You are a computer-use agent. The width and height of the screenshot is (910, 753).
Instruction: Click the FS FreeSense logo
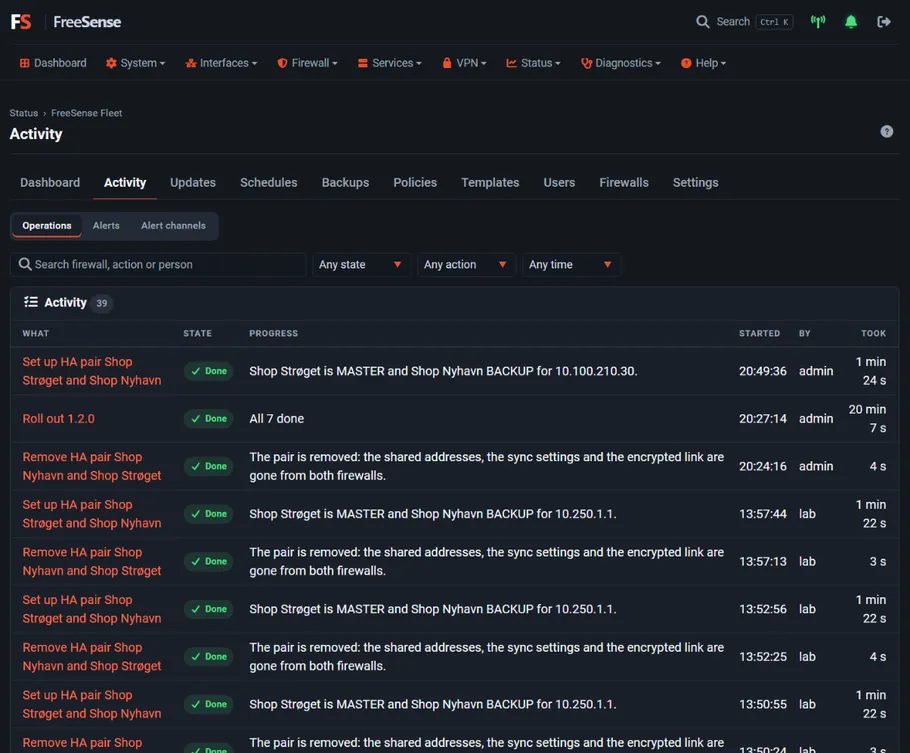coord(66,22)
